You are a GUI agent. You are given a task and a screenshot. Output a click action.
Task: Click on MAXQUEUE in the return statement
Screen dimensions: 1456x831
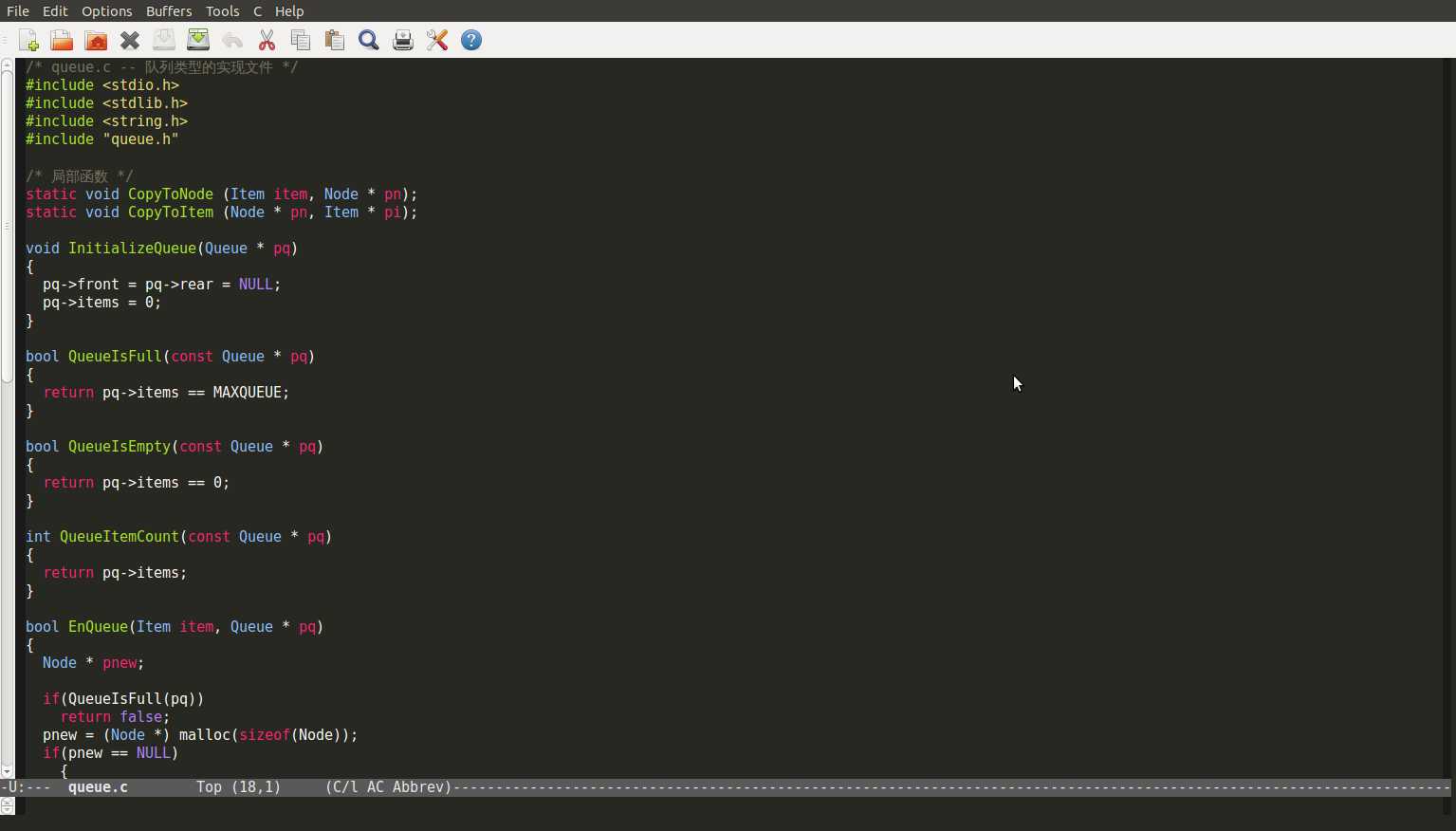click(x=247, y=393)
